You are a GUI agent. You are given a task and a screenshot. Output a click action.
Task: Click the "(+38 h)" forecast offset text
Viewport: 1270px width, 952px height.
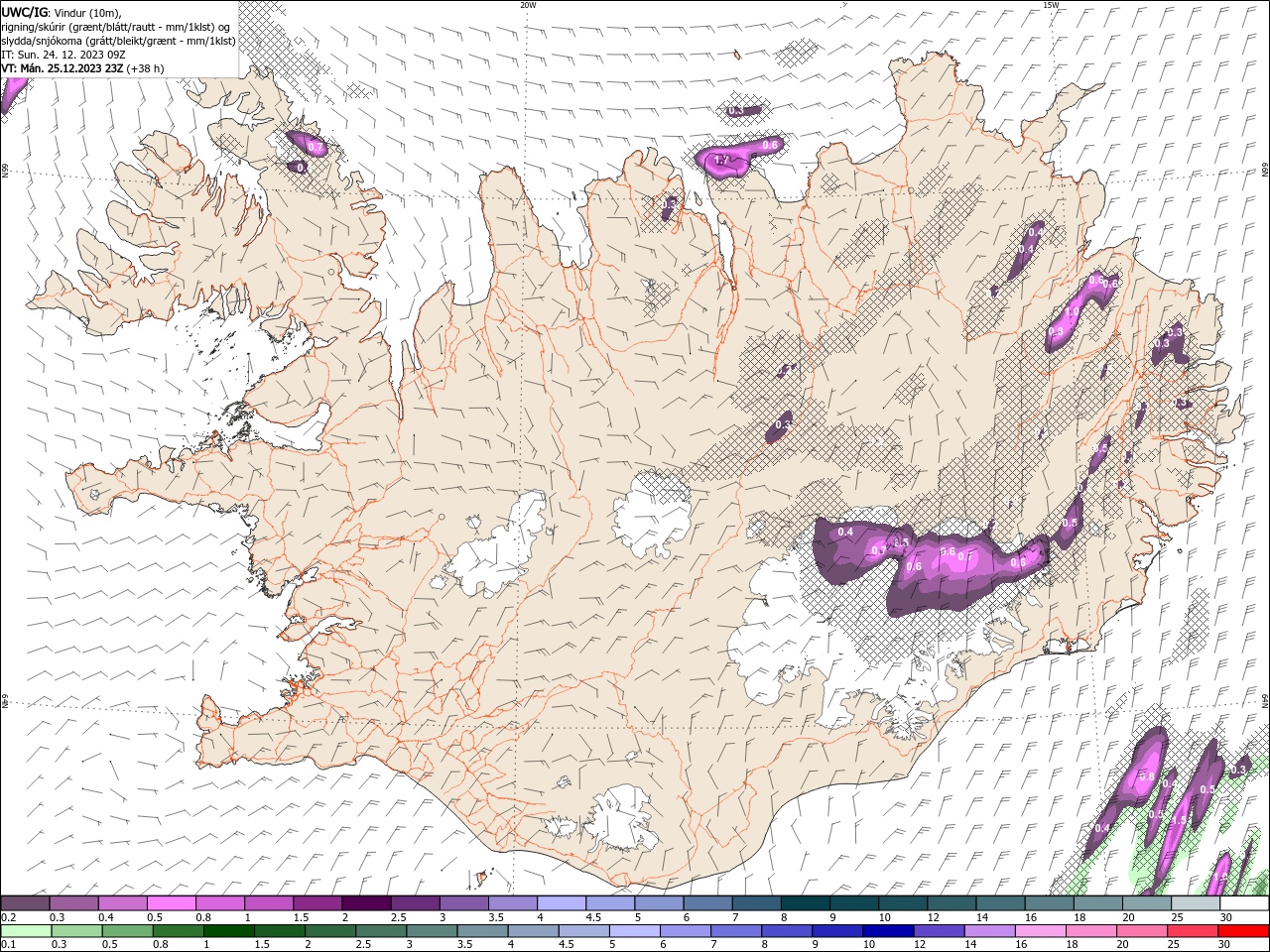145,68
